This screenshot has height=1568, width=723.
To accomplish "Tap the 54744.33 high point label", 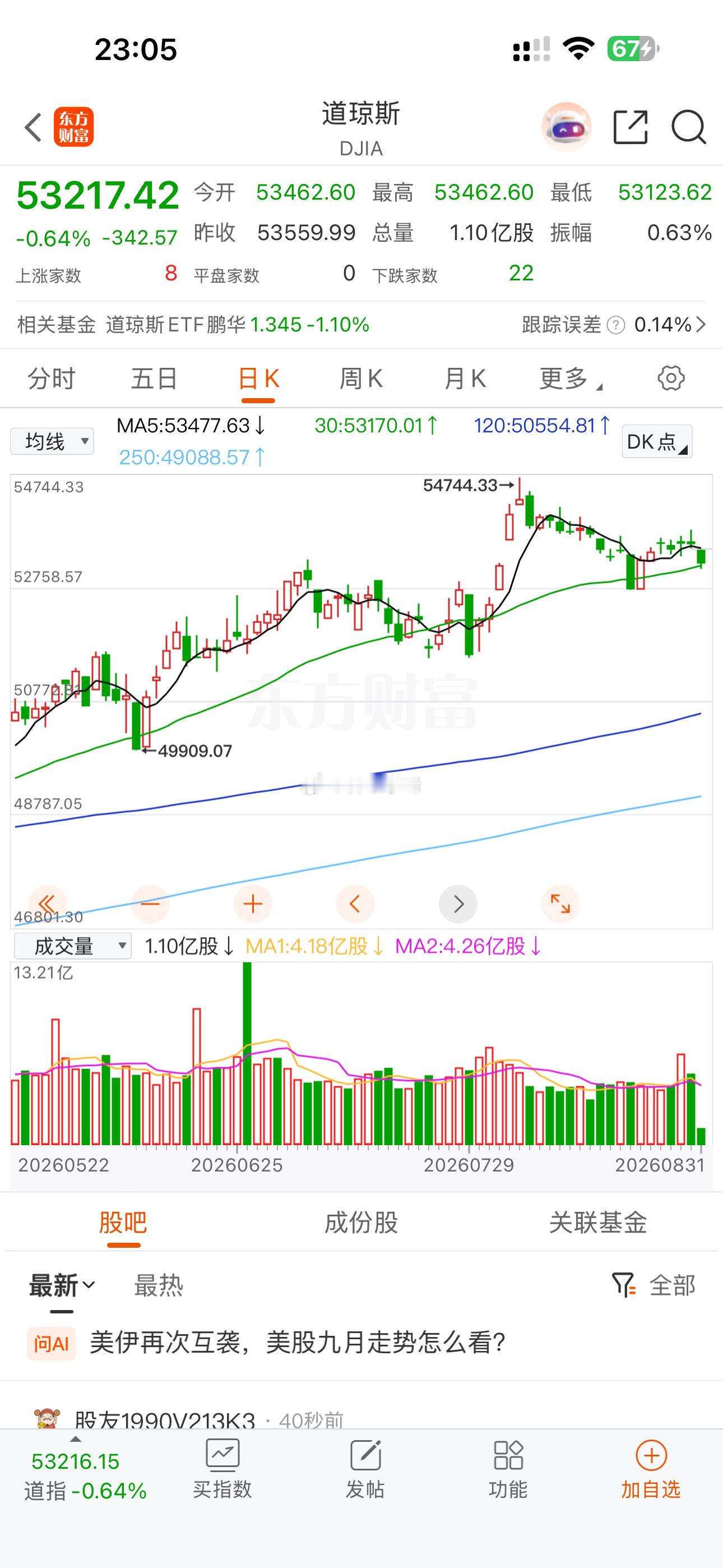I will coord(461,485).
